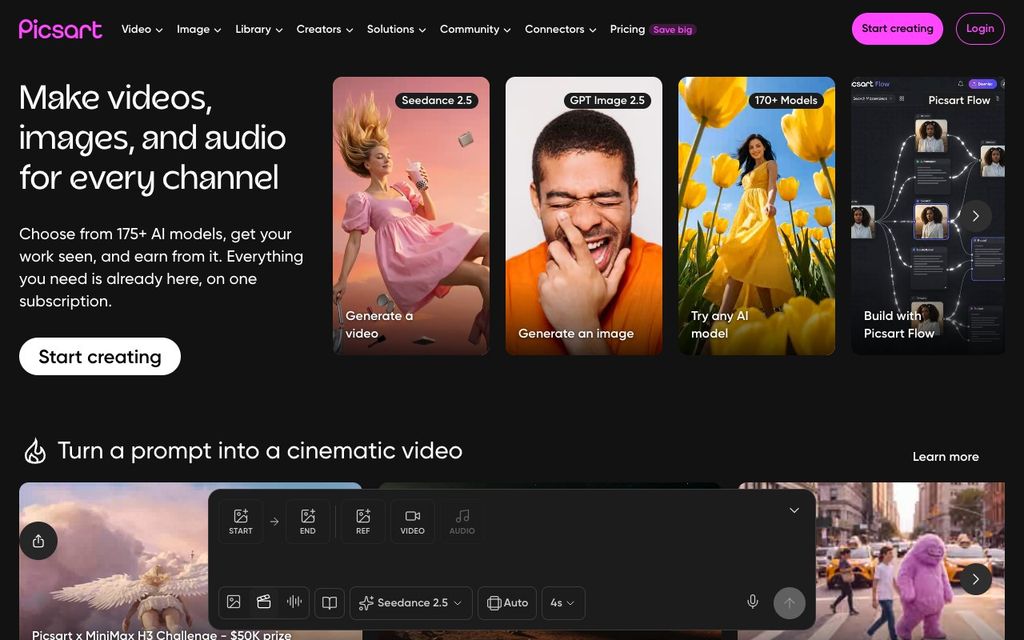Image resolution: width=1024 pixels, height=640 pixels.
Task: Open the Pricing page
Action: pos(627,29)
